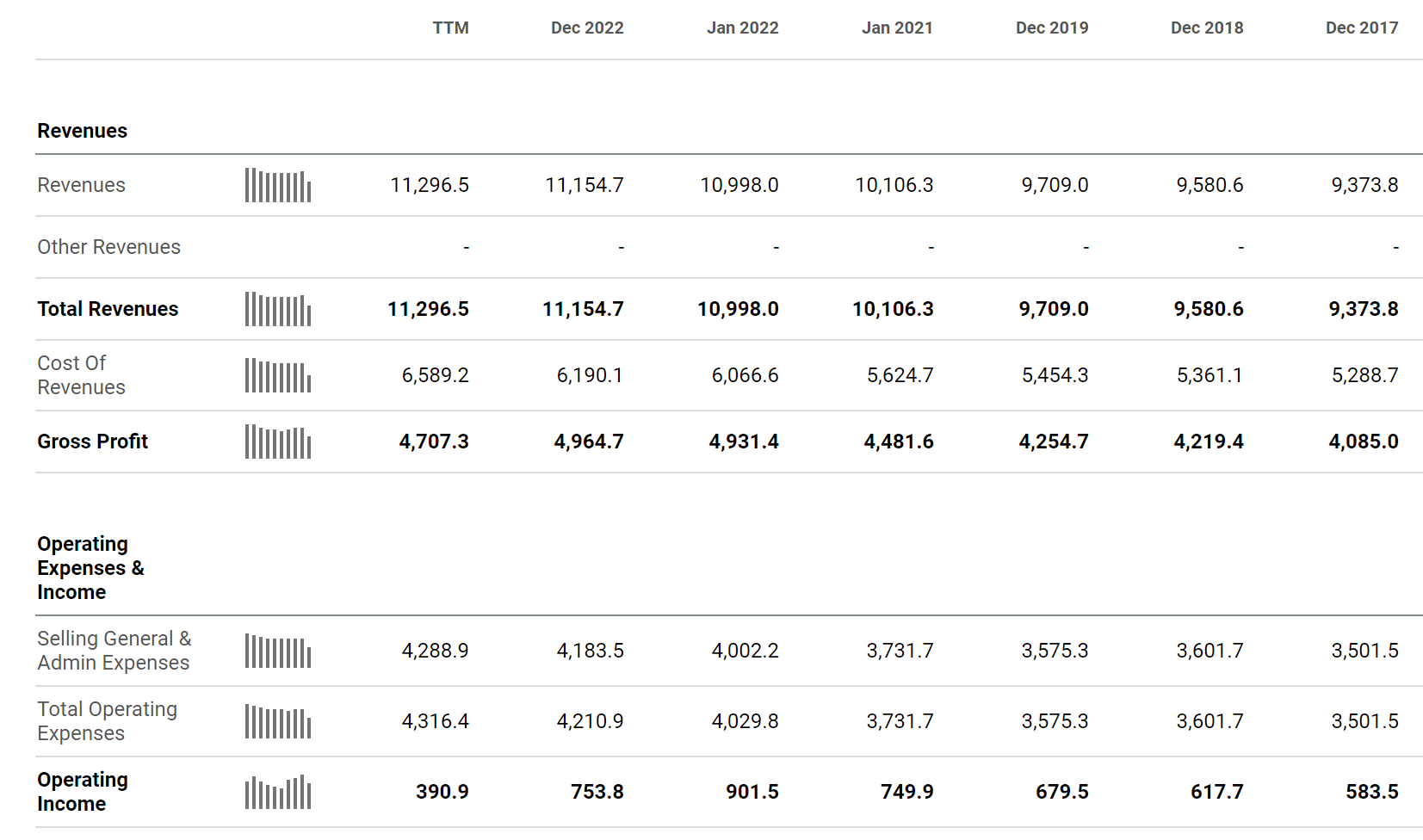Open the Total Revenues mini bar chart
The image size is (1423, 840).
click(x=277, y=310)
